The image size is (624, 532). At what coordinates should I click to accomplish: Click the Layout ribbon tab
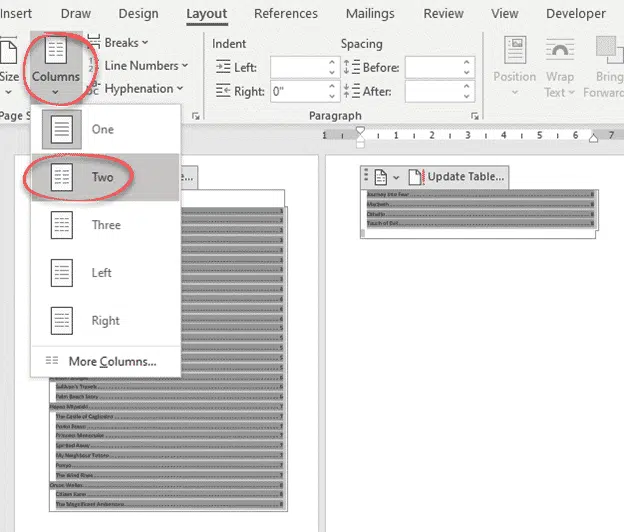[x=207, y=14]
